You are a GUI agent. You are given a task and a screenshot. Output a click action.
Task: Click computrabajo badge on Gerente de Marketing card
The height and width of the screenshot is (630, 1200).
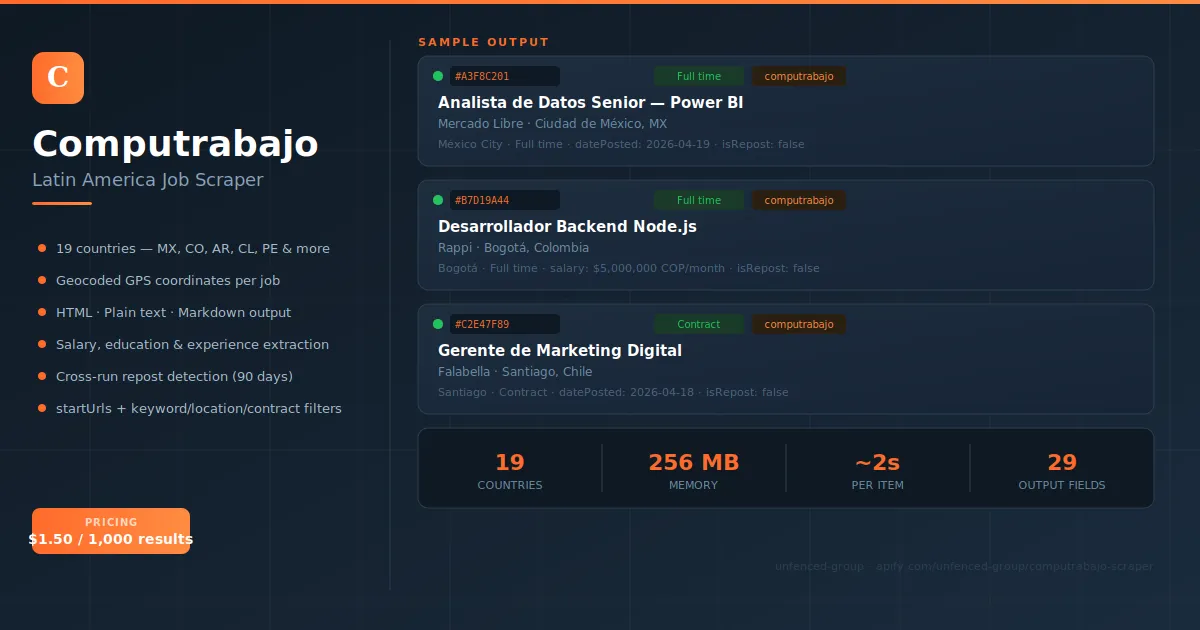pyautogui.click(x=799, y=324)
